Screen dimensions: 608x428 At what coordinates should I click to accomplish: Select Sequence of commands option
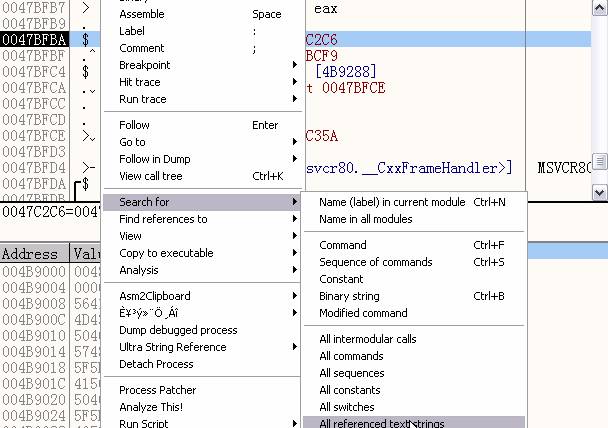click(414, 262)
